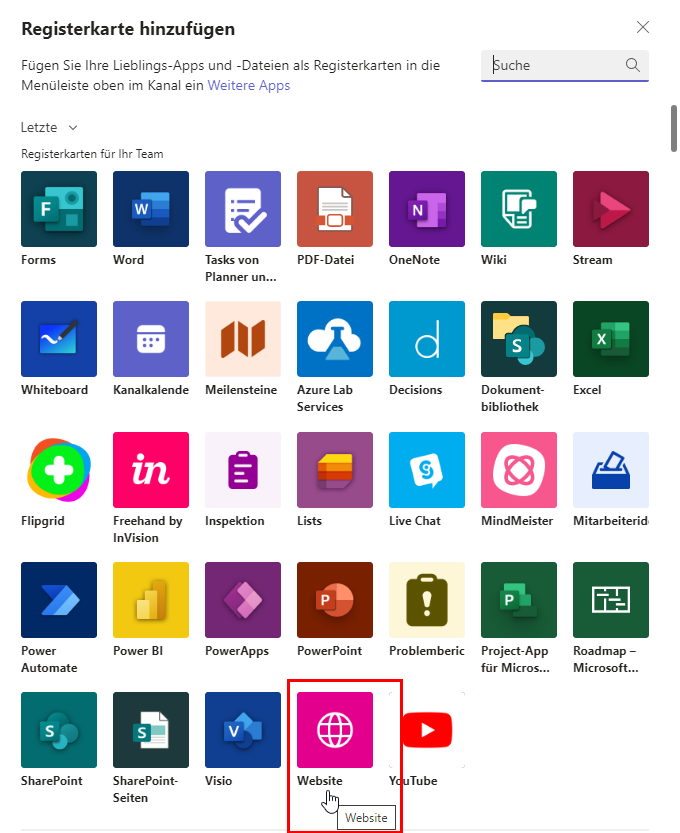Choose the Visio app tile
Viewport: 680px width, 833px height.
pos(243,730)
